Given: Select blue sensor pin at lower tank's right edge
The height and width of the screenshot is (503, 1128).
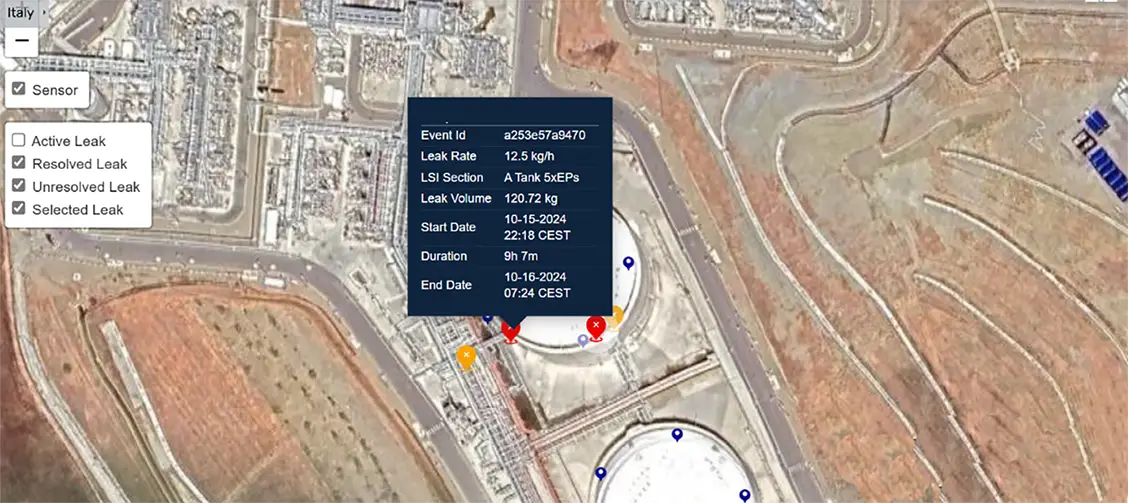Looking at the screenshot, I should tap(745, 496).
